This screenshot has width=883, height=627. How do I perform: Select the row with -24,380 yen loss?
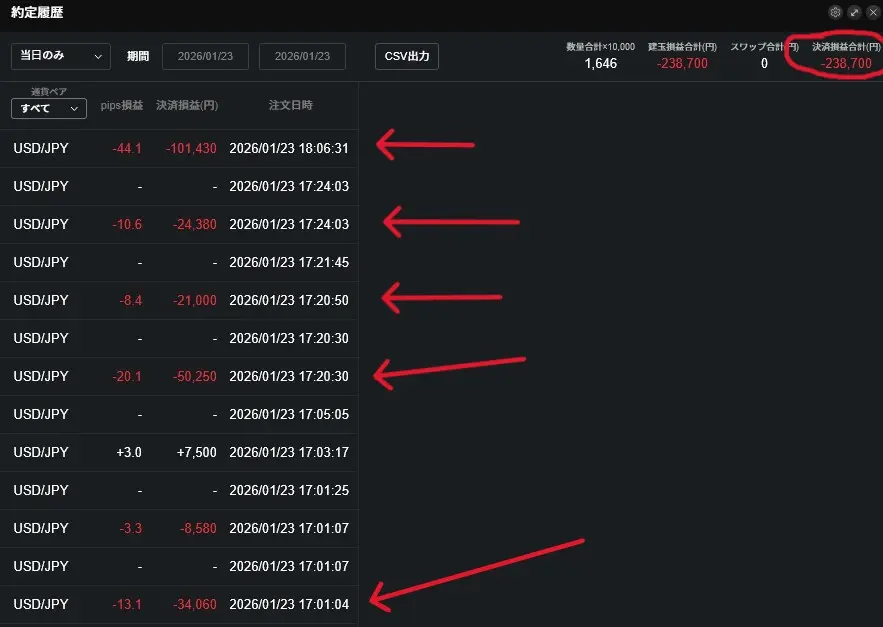(x=180, y=224)
